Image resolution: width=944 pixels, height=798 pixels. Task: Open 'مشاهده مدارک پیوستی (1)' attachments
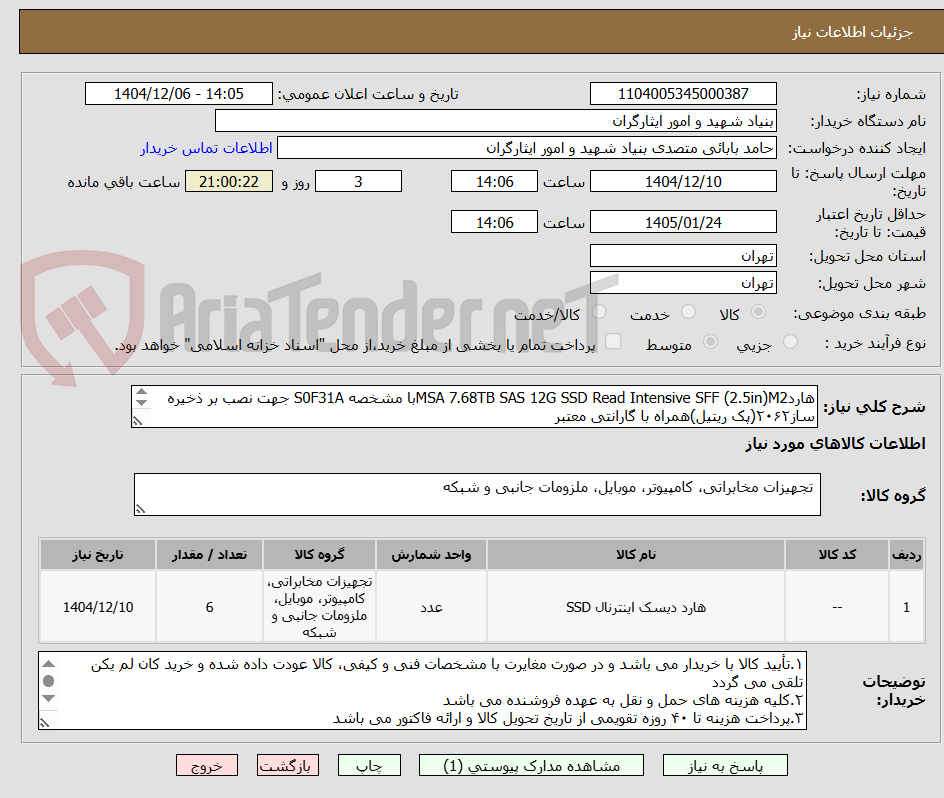(531, 765)
